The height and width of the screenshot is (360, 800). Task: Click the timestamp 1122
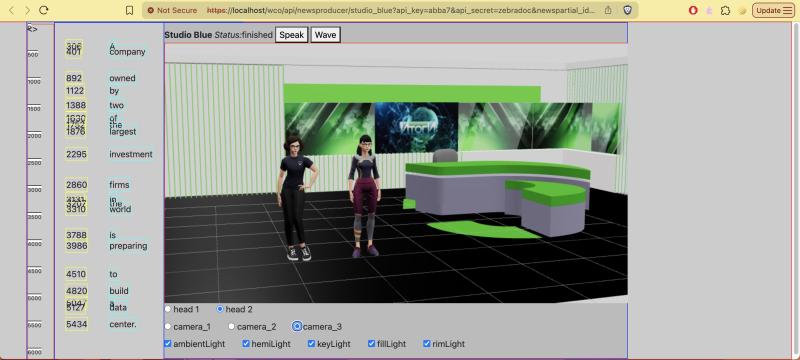[x=75, y=91]
